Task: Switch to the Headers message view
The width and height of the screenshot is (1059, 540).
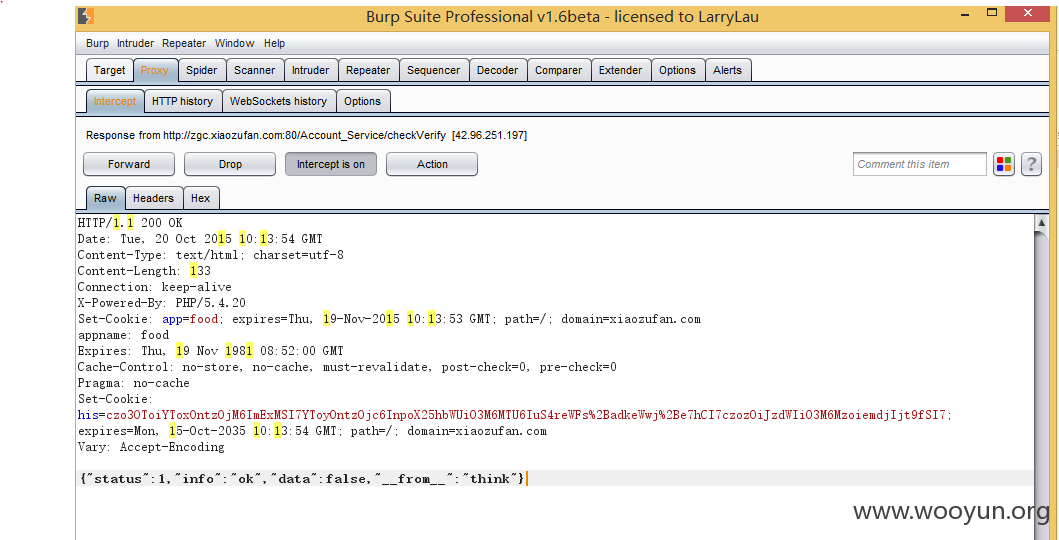Action: pos(153,198)
